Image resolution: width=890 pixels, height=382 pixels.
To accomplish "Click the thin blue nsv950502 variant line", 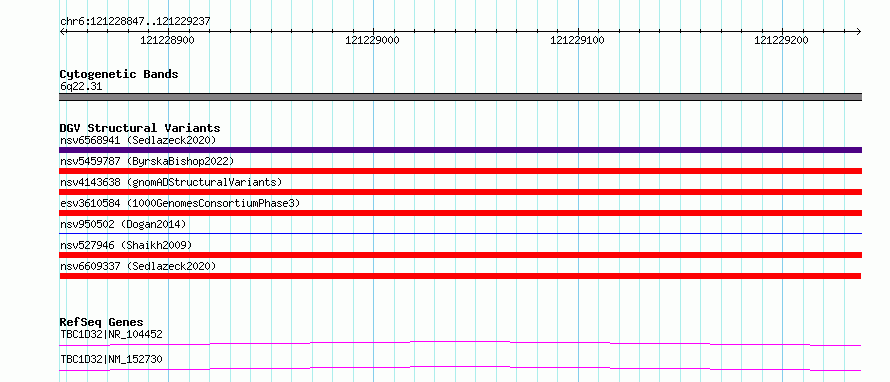I will click(460, 233).
